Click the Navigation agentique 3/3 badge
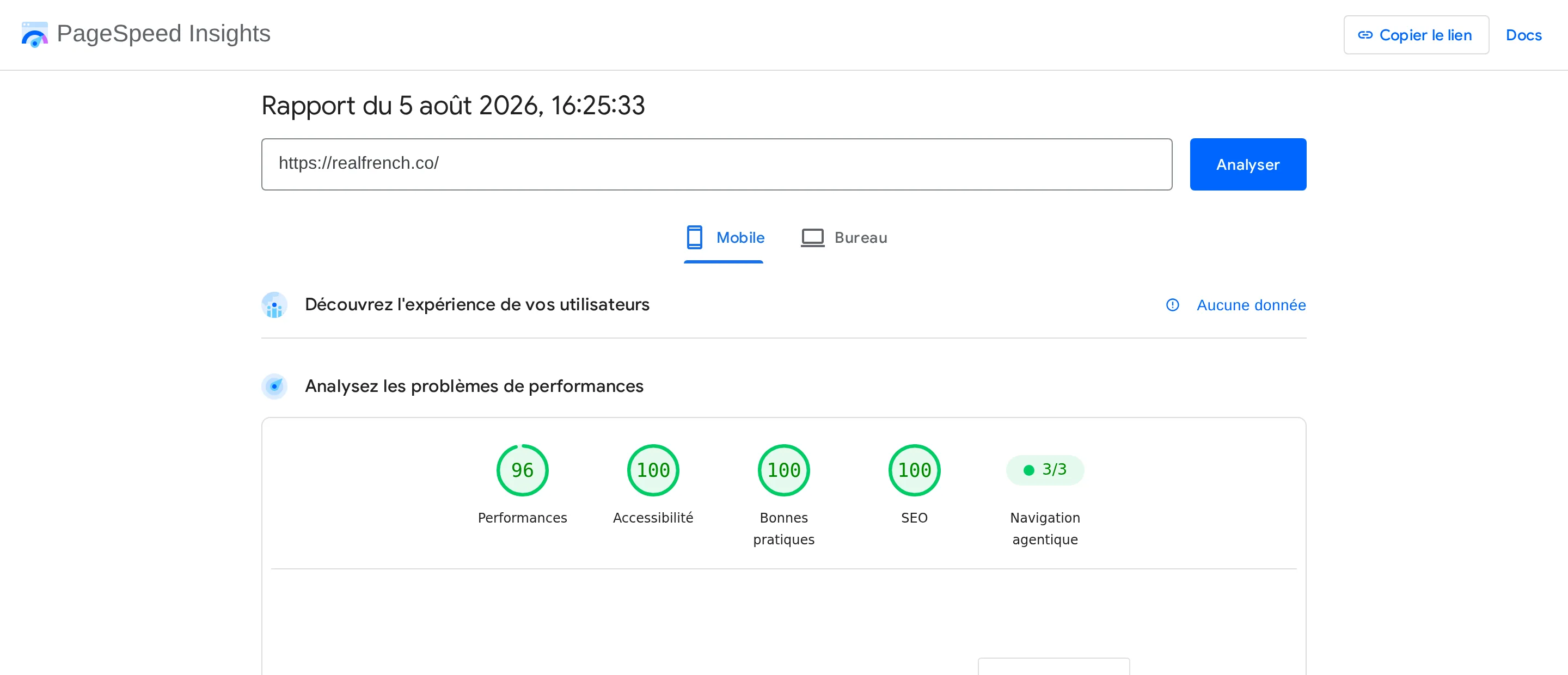 [1045, 470]
